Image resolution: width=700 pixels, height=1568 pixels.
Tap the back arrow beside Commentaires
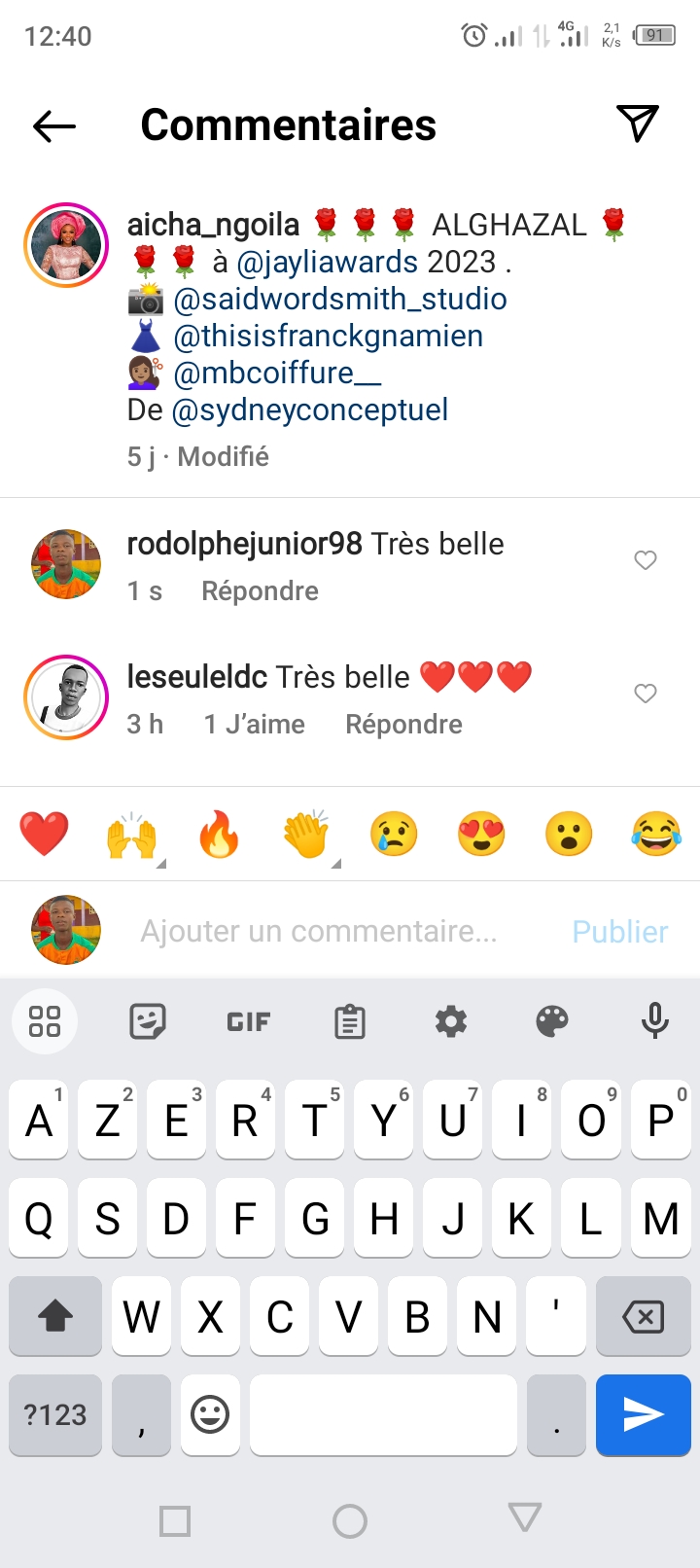[x=54, y=125]
